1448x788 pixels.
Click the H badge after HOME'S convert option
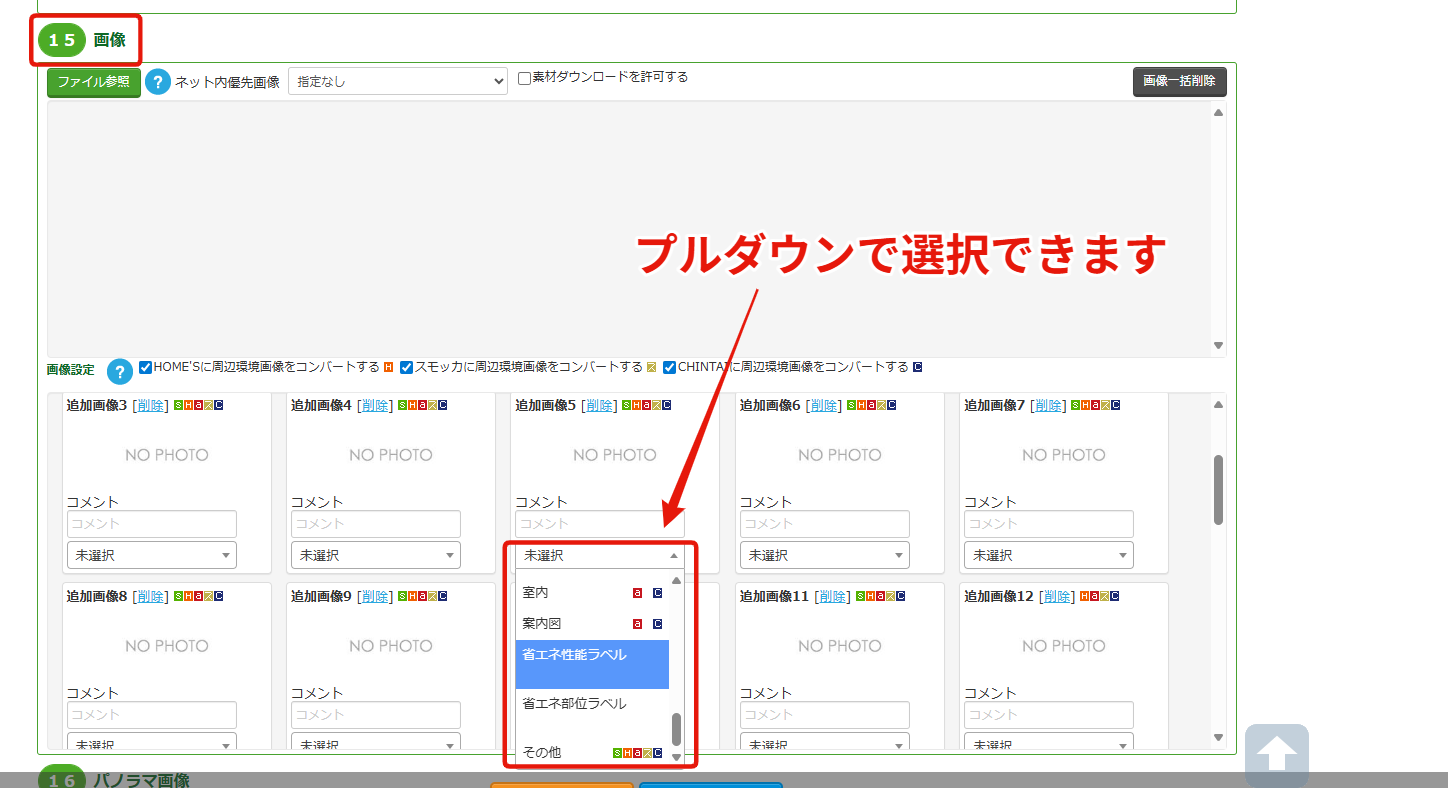pyautogui.click(x=389, y=367)
